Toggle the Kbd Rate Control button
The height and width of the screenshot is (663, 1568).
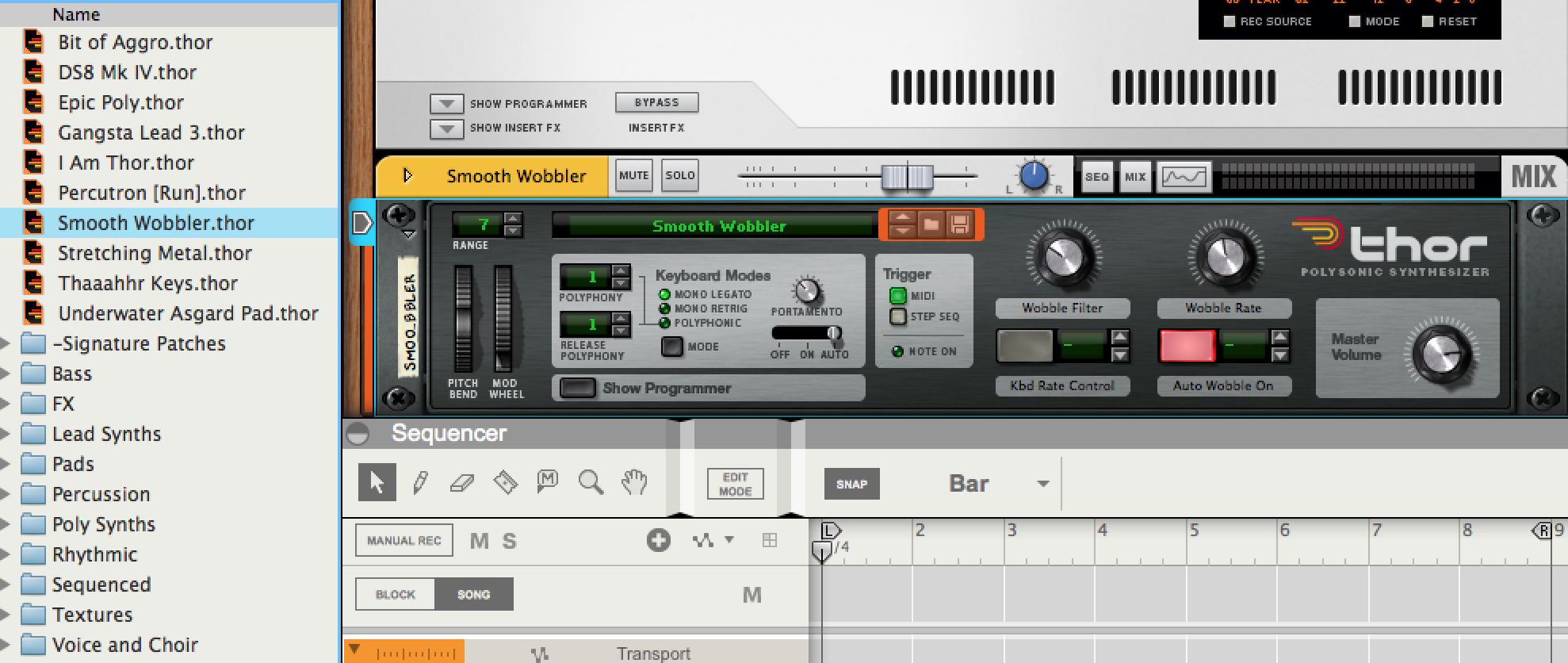[x=1024, y=346]
